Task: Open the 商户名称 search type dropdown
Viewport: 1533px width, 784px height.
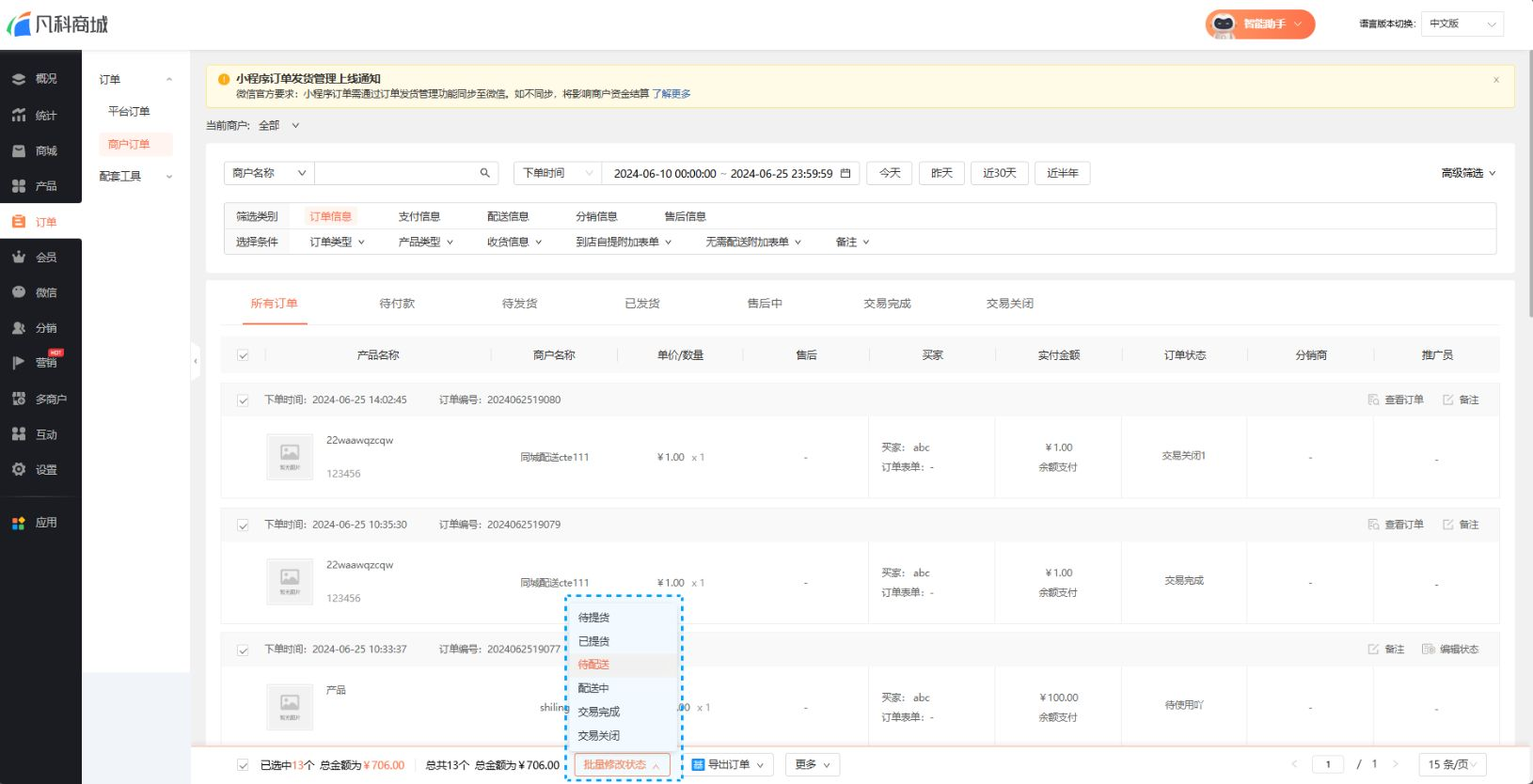Action: 269,173
